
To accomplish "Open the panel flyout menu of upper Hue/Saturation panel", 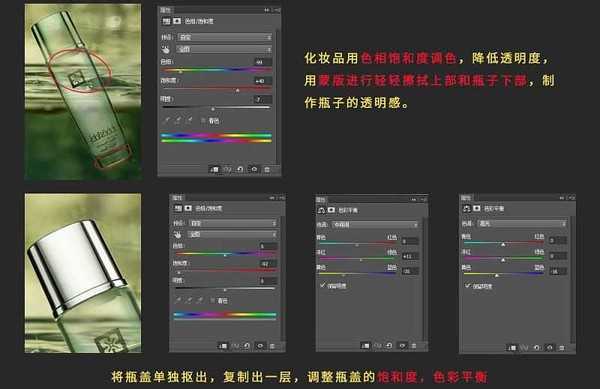I will point(277,10).
